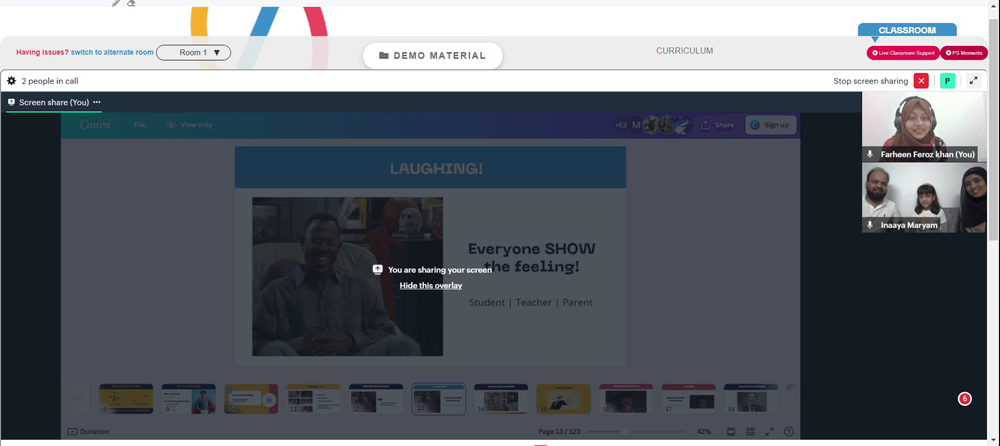Stop screen sharing with red X button
1000x446 pixels.
pos(921,81)
